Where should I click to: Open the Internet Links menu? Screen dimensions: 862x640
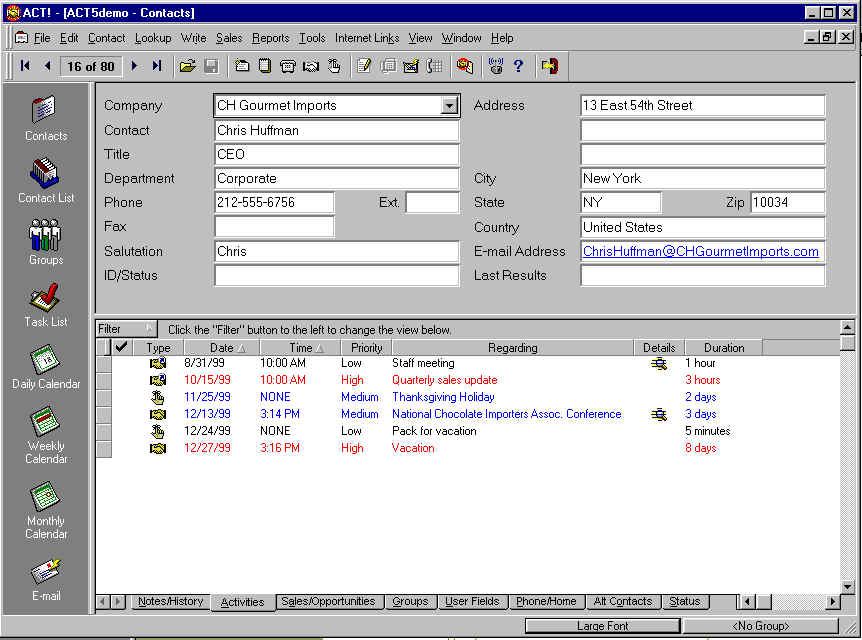coord(367,38)
